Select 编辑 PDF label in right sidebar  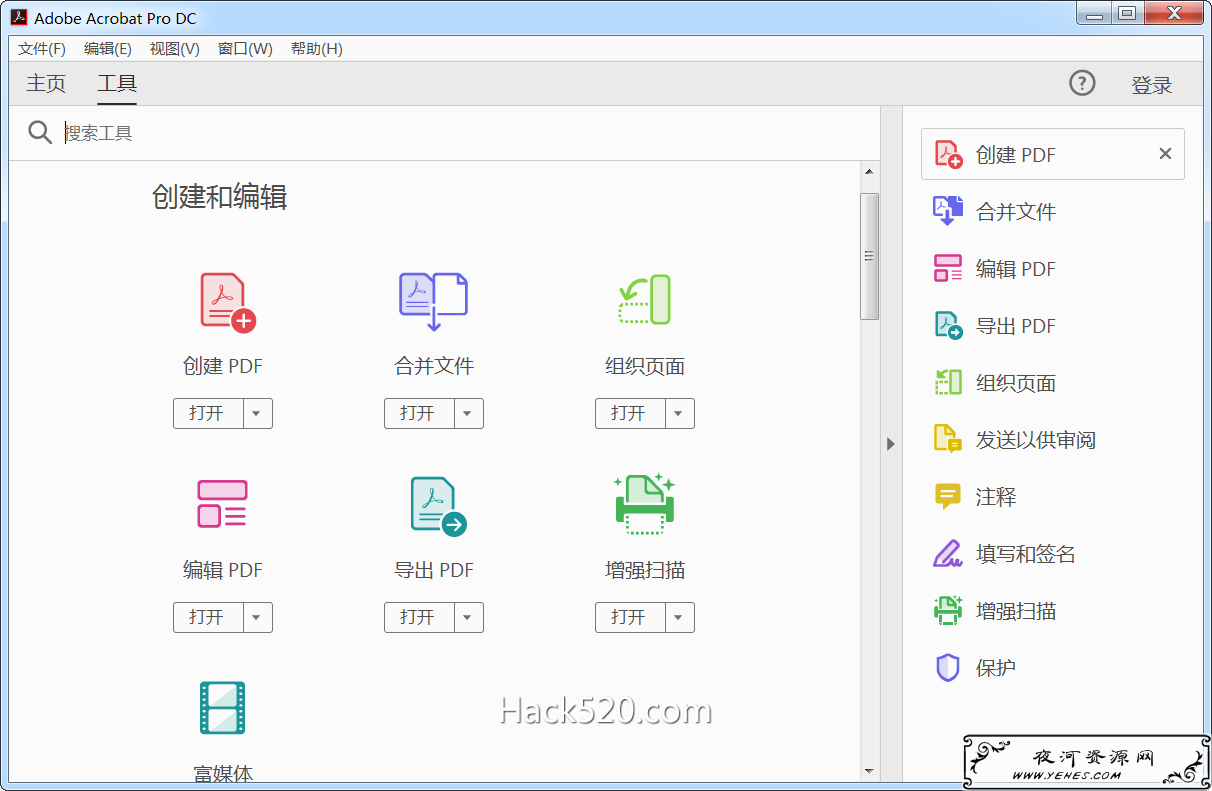click(x=1016, y=269)
